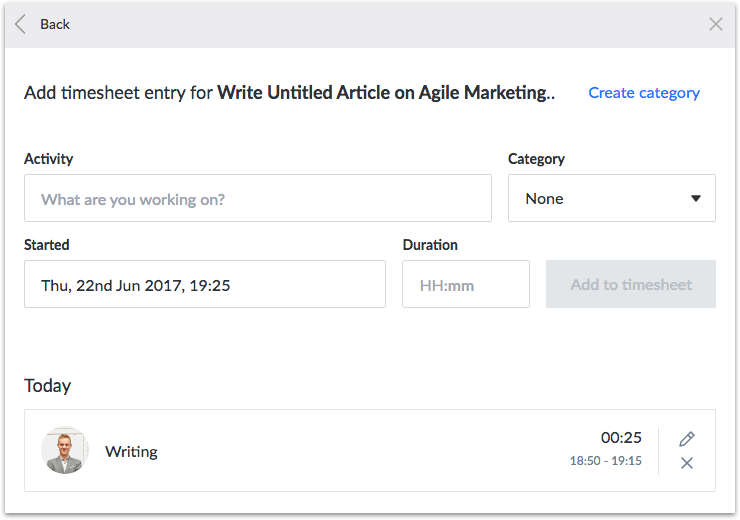Click the 'Category' field label
740x520 pixels.
coord(536,159)
